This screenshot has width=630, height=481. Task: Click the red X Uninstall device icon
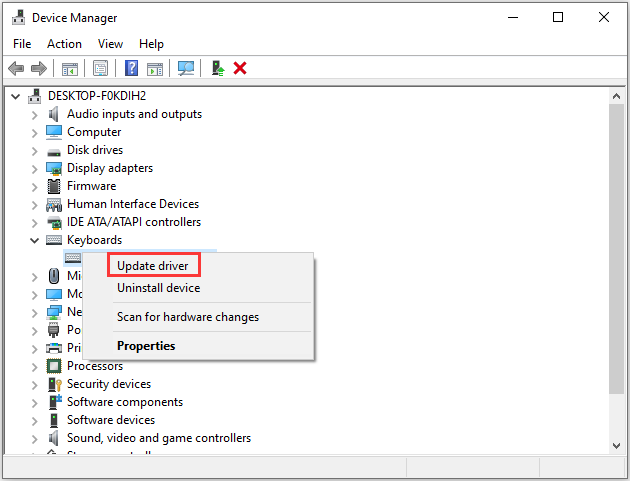point(240,68)
